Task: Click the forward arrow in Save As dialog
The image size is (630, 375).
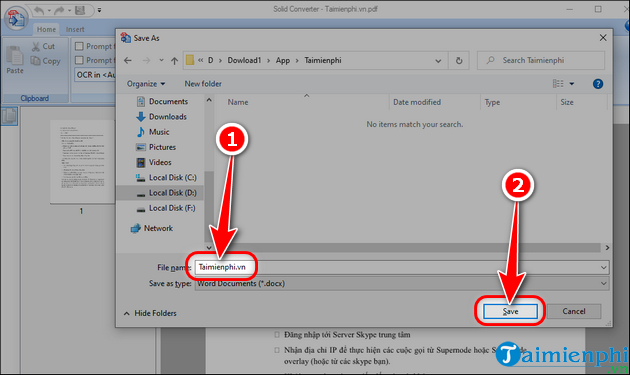Action: pyautogui.click(x=146, y=60)
